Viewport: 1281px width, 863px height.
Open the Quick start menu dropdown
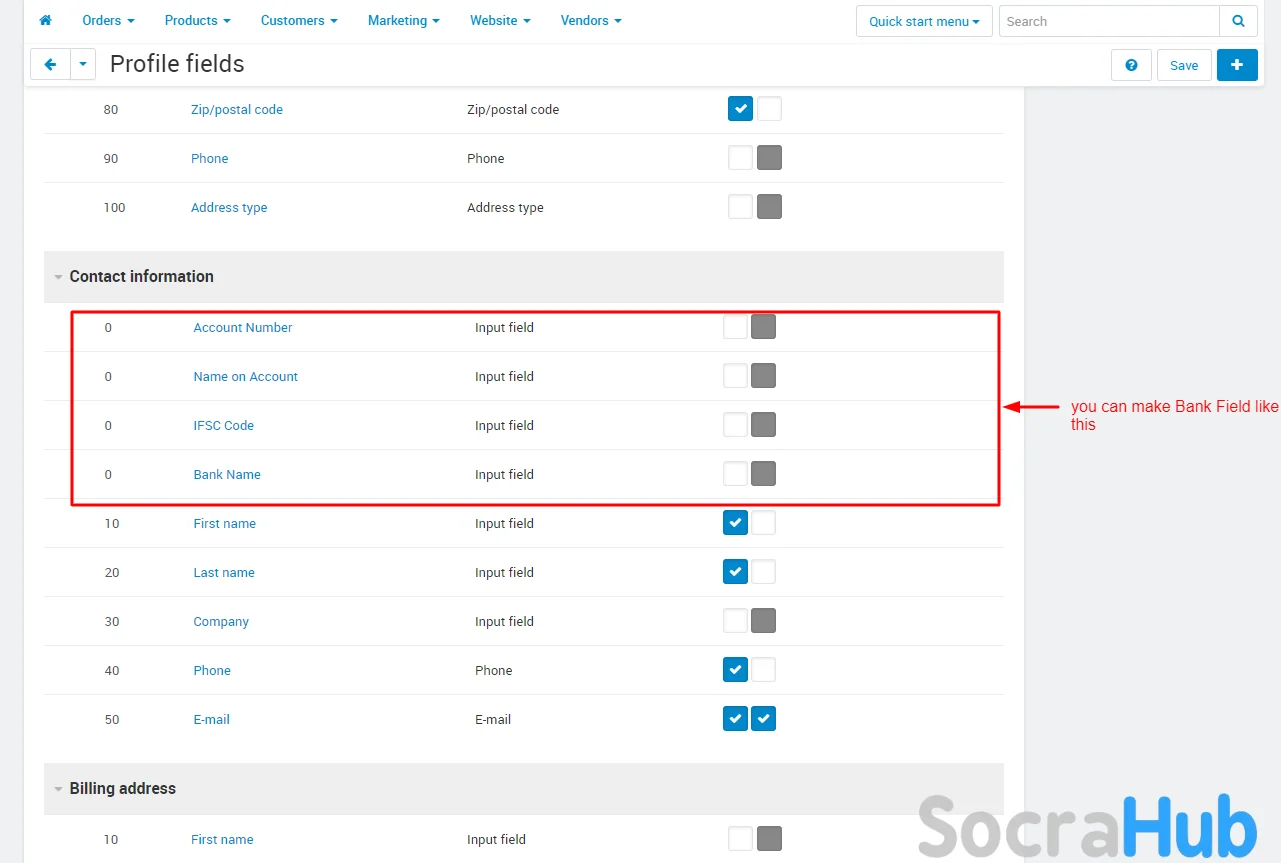(x=923, y=21)
